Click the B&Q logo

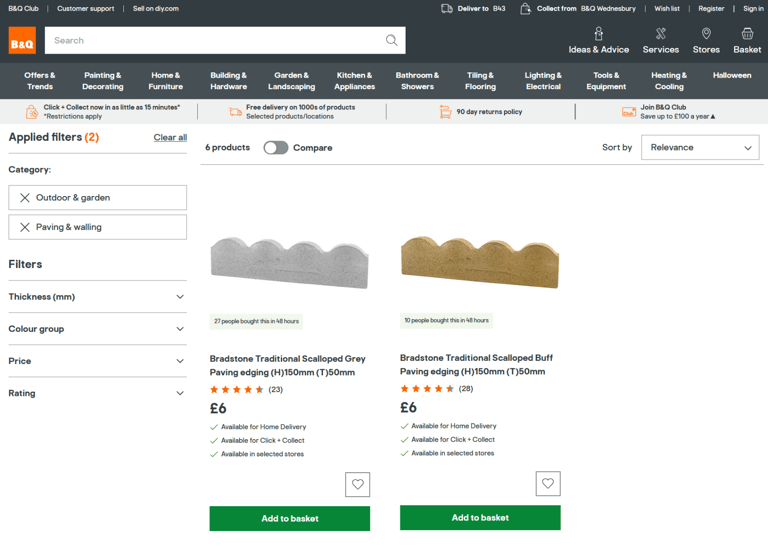tap(22, 40)
